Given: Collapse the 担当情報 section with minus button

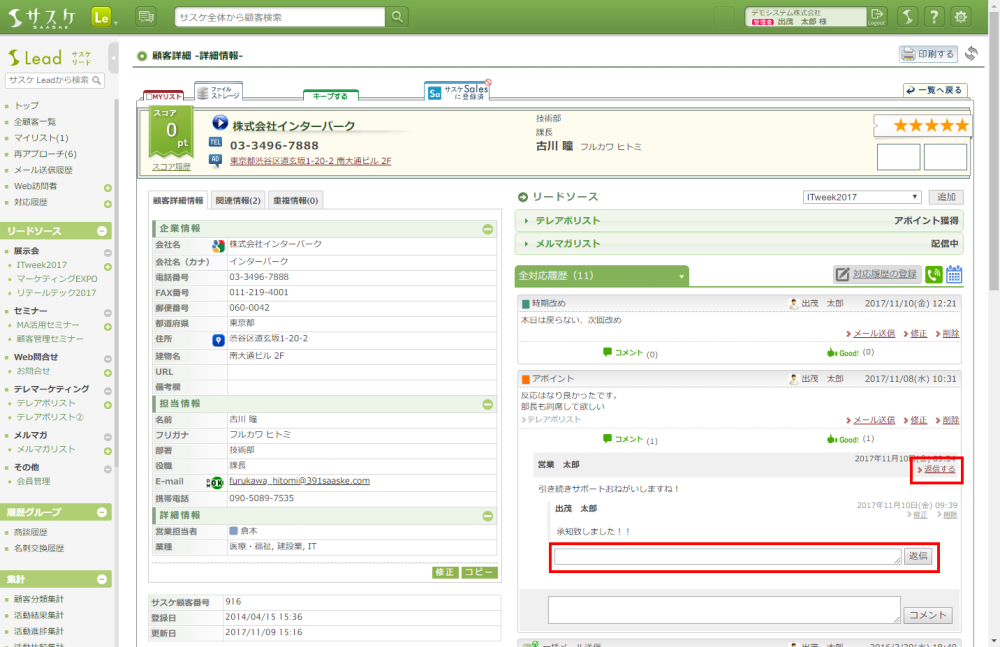Looking at the screenshot, I should point(487,404).
